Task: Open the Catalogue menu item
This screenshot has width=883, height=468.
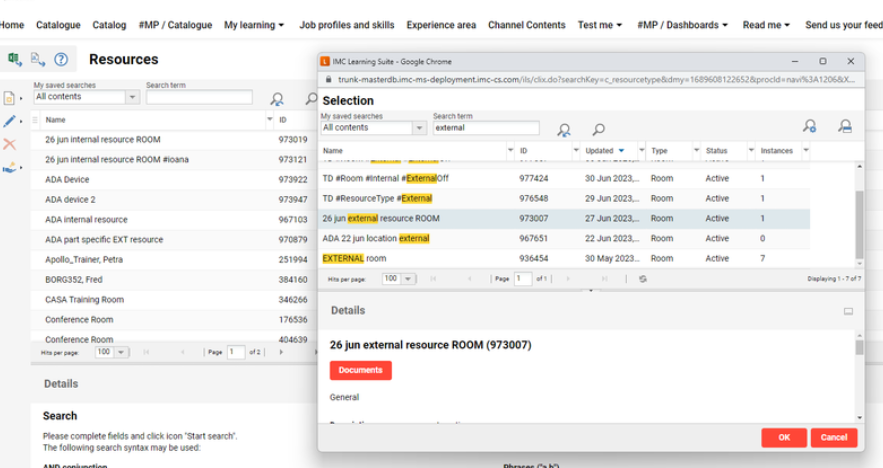Action: point(58,25)
